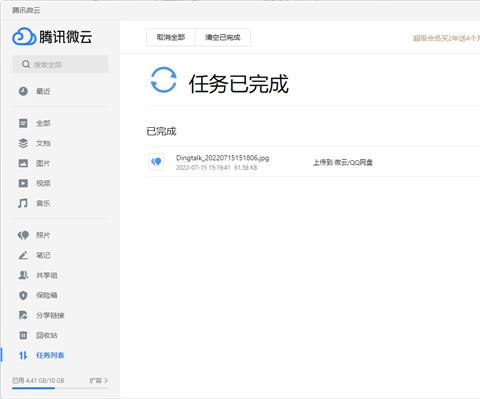Click the 已用 4.41 GB/10 GB storage text

(38, 380)
